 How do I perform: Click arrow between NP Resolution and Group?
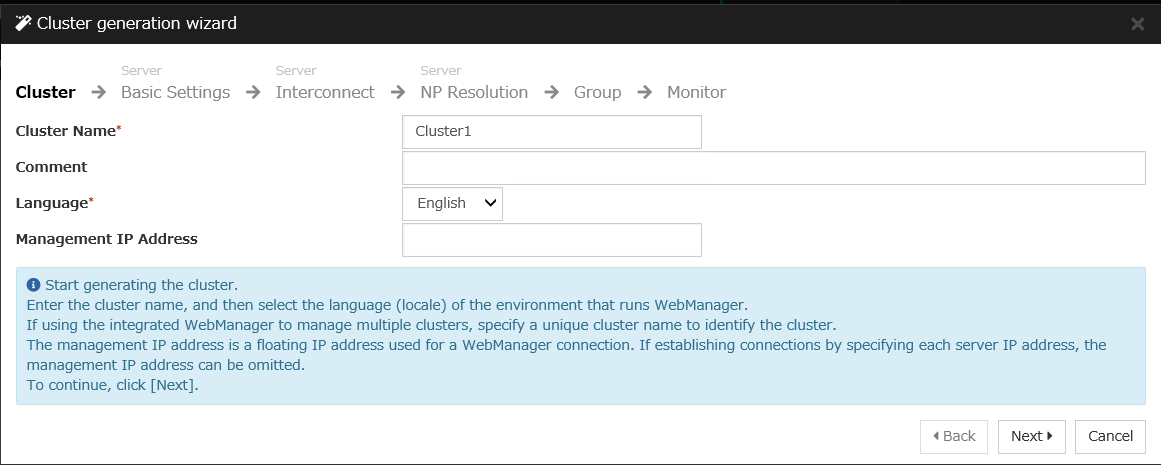(551, 92)
